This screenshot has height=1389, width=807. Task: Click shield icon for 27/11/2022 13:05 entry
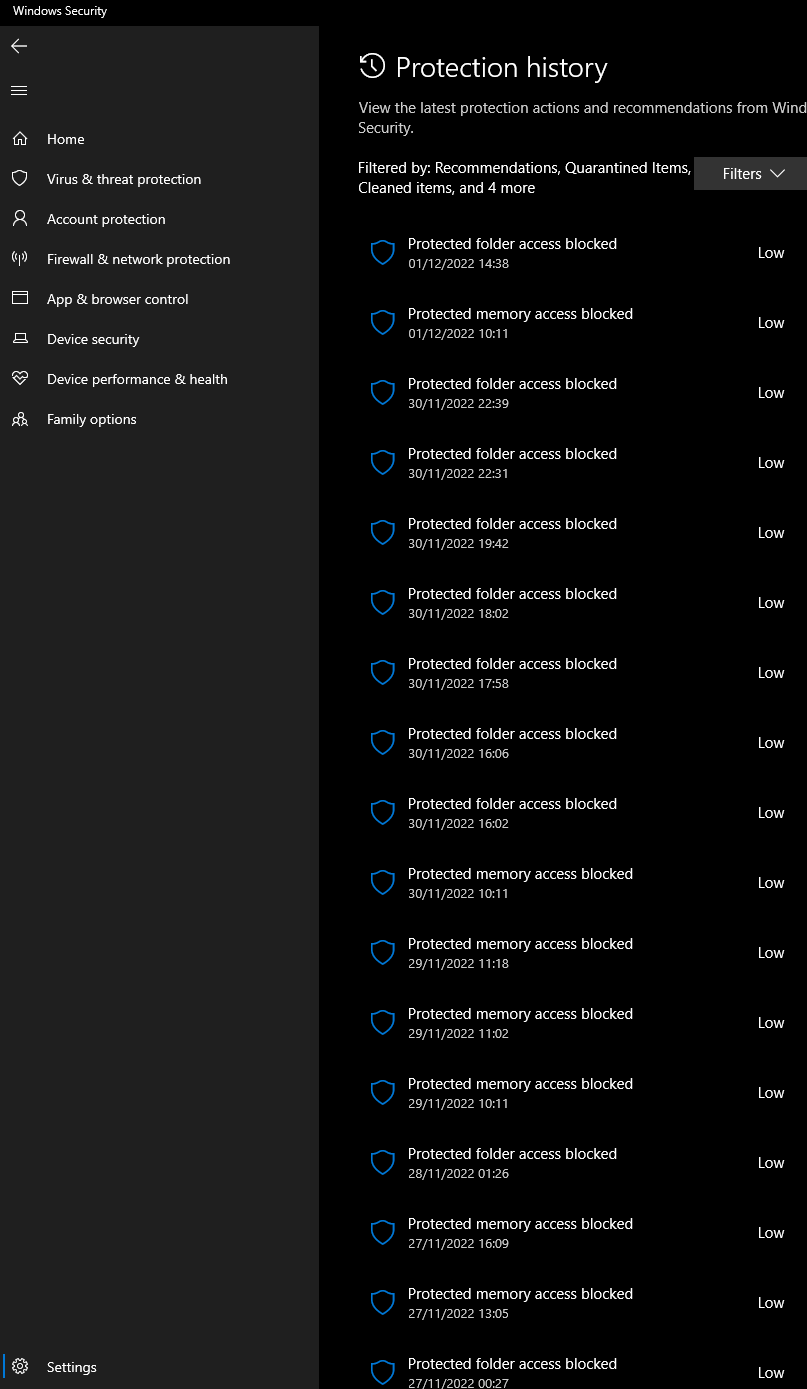pyautogui.click(x=383, y=1303)
